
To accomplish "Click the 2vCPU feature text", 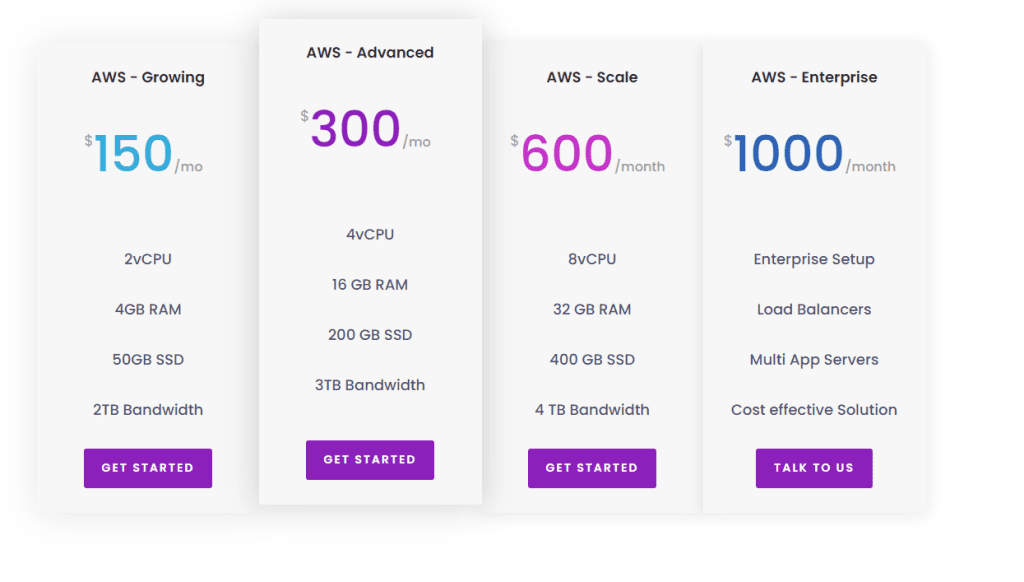I will tap(148, 259).
